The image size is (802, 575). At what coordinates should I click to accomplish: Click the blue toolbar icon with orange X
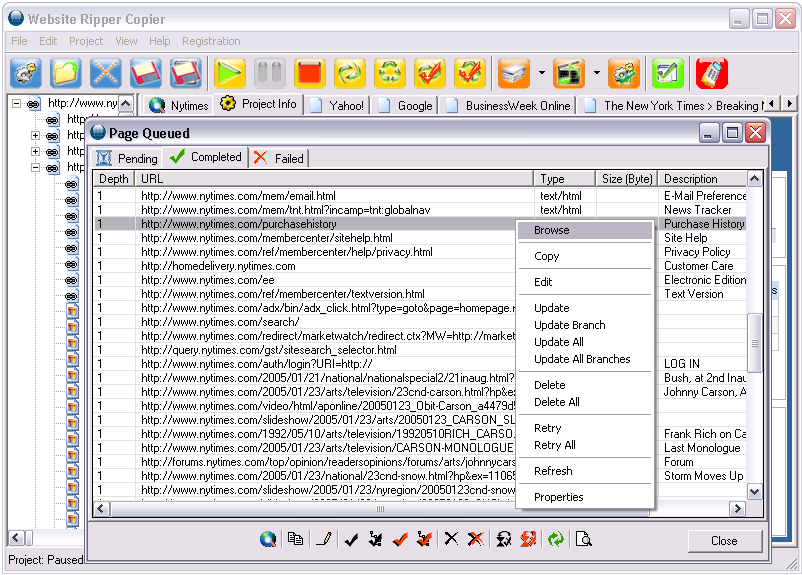point(105,73)
